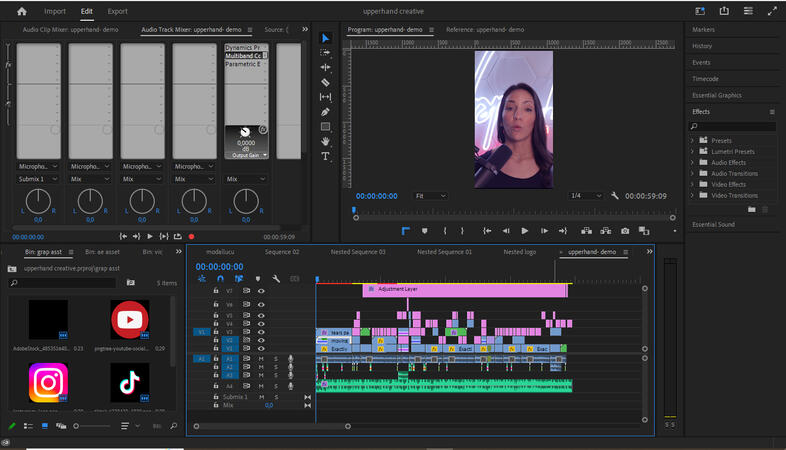Select the Pen tool

(325, 112)
